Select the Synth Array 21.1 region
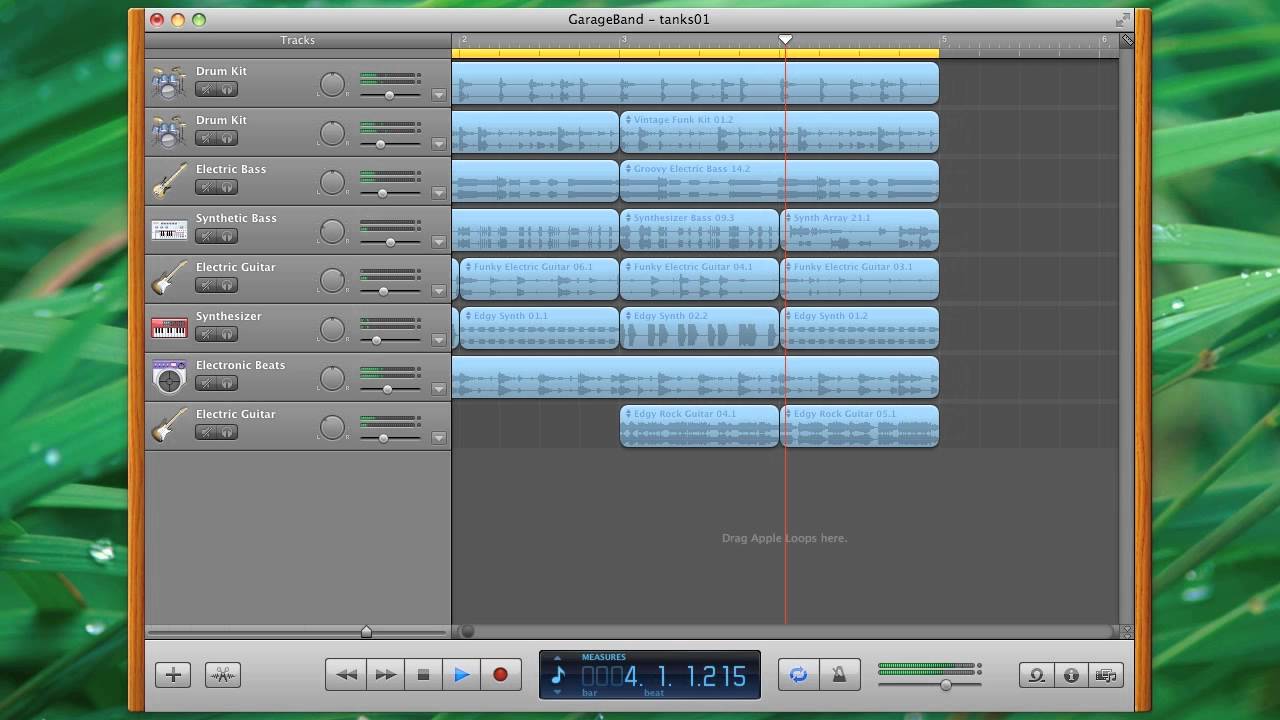 (x=859, y=230)
